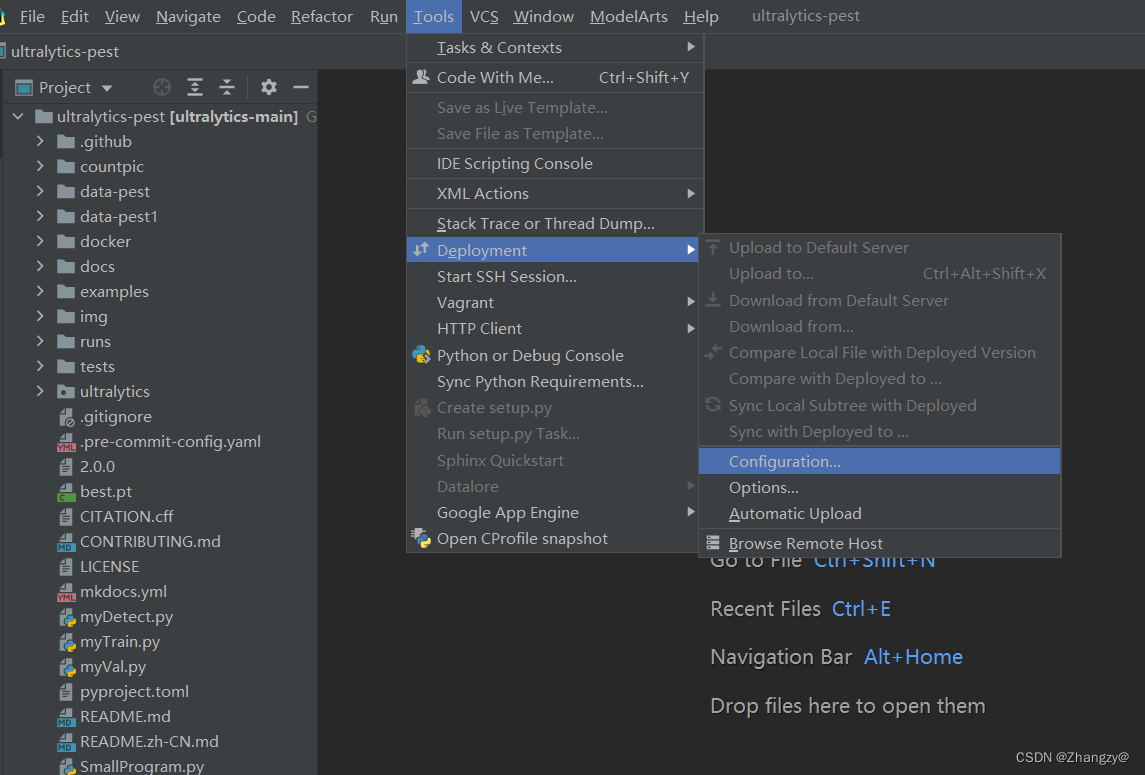The width and height of the screenshot is (1145, 775).
Task: Open Project panel settings gear
Action: 269,88
